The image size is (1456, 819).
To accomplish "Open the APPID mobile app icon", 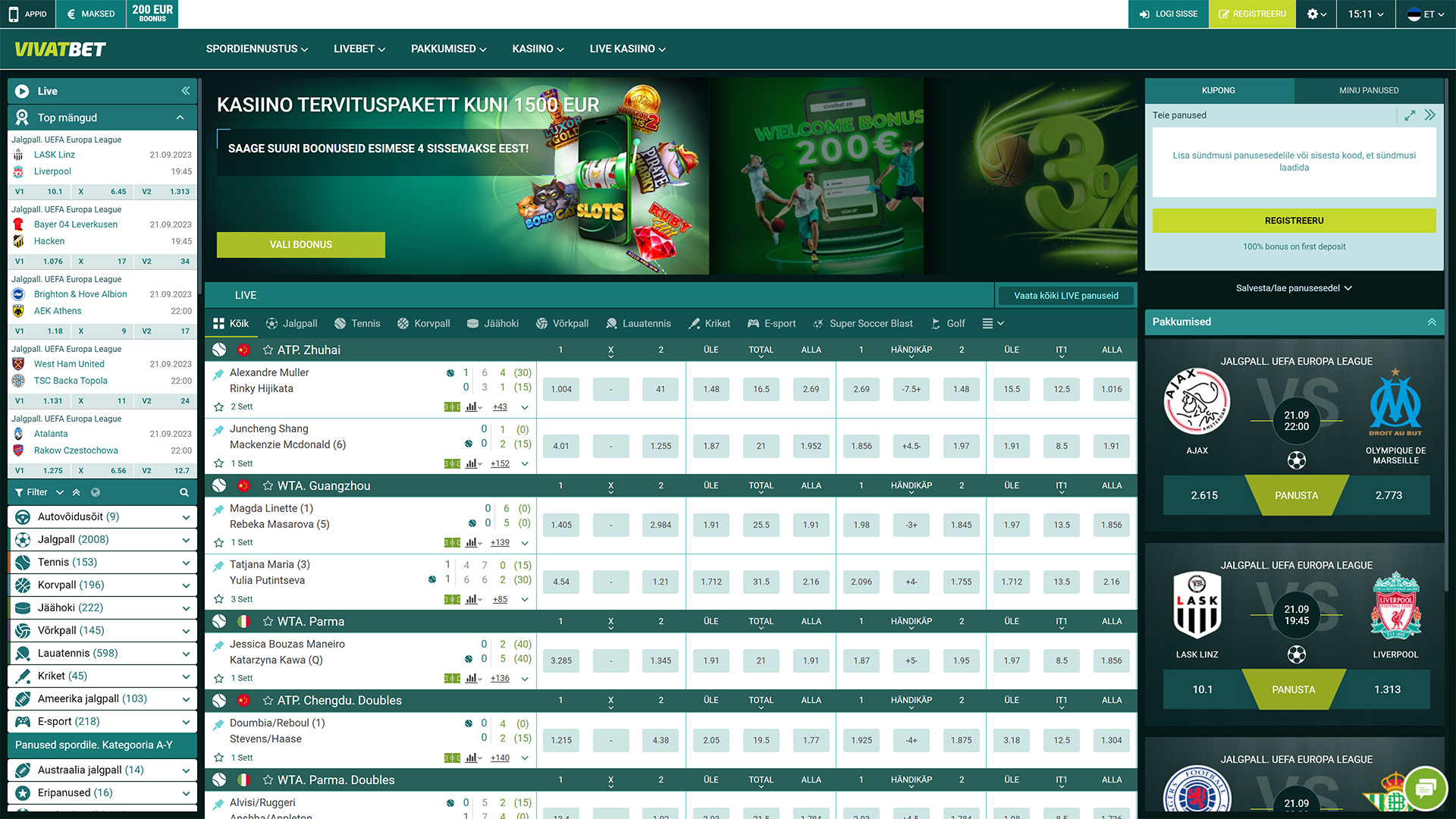I will click(x=14, y=14).
